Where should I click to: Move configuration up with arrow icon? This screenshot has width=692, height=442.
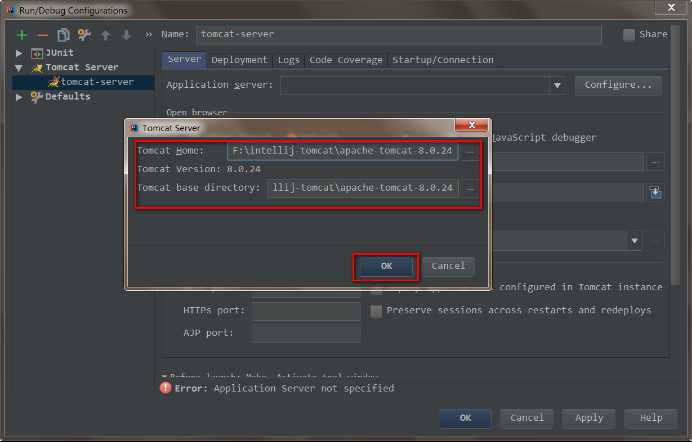(x=105, y=35)
